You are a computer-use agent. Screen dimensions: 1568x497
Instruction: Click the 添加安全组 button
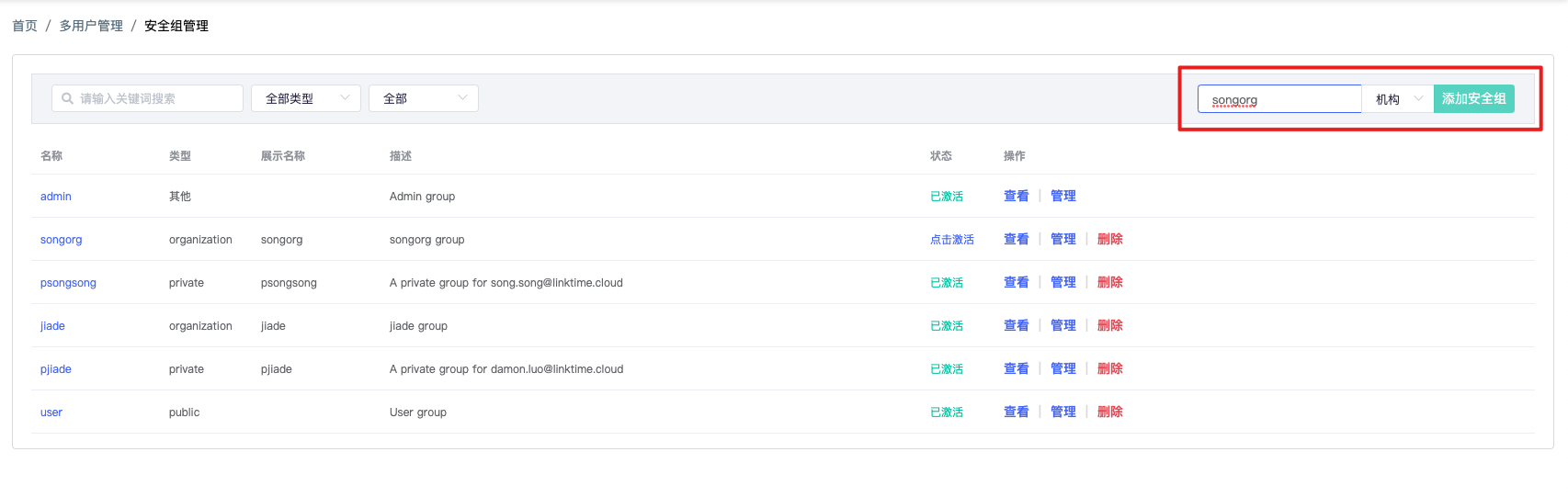[x=1474, y=99]
